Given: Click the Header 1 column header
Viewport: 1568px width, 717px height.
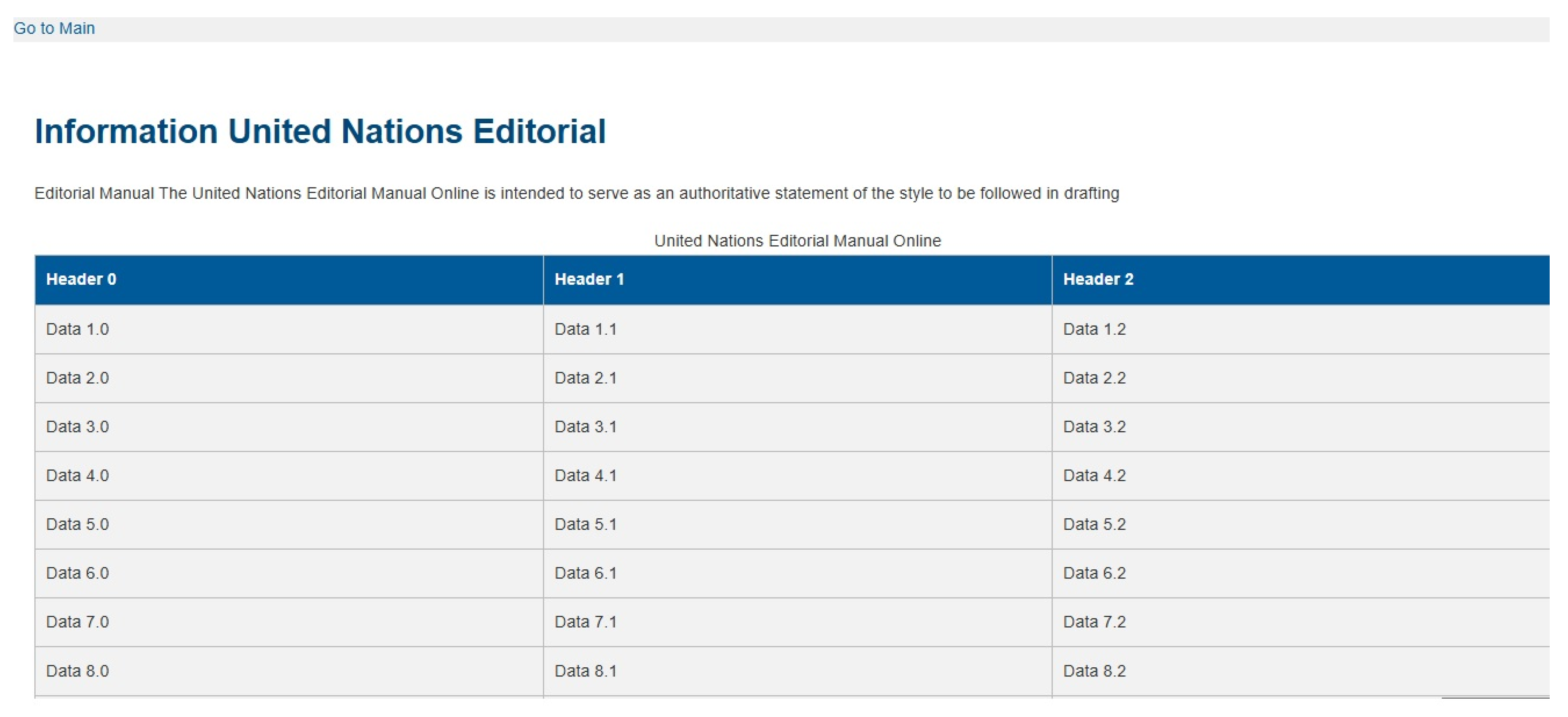Looking at the screenshot, I should 798,280.
